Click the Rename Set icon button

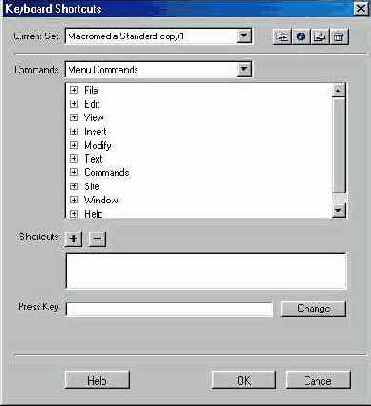click(301, 37)
